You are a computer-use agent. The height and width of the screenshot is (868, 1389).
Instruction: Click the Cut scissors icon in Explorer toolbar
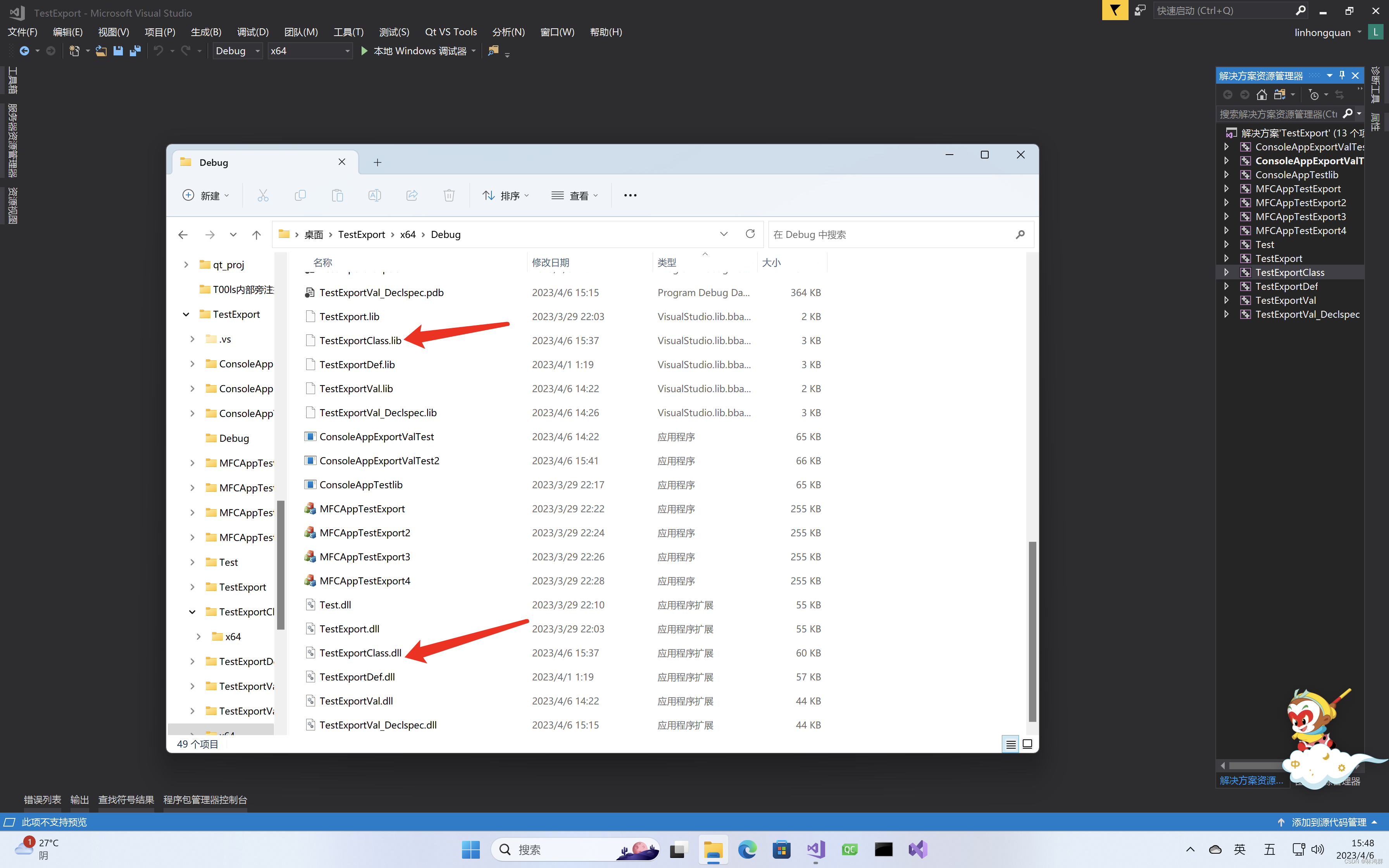pos(263,196)
